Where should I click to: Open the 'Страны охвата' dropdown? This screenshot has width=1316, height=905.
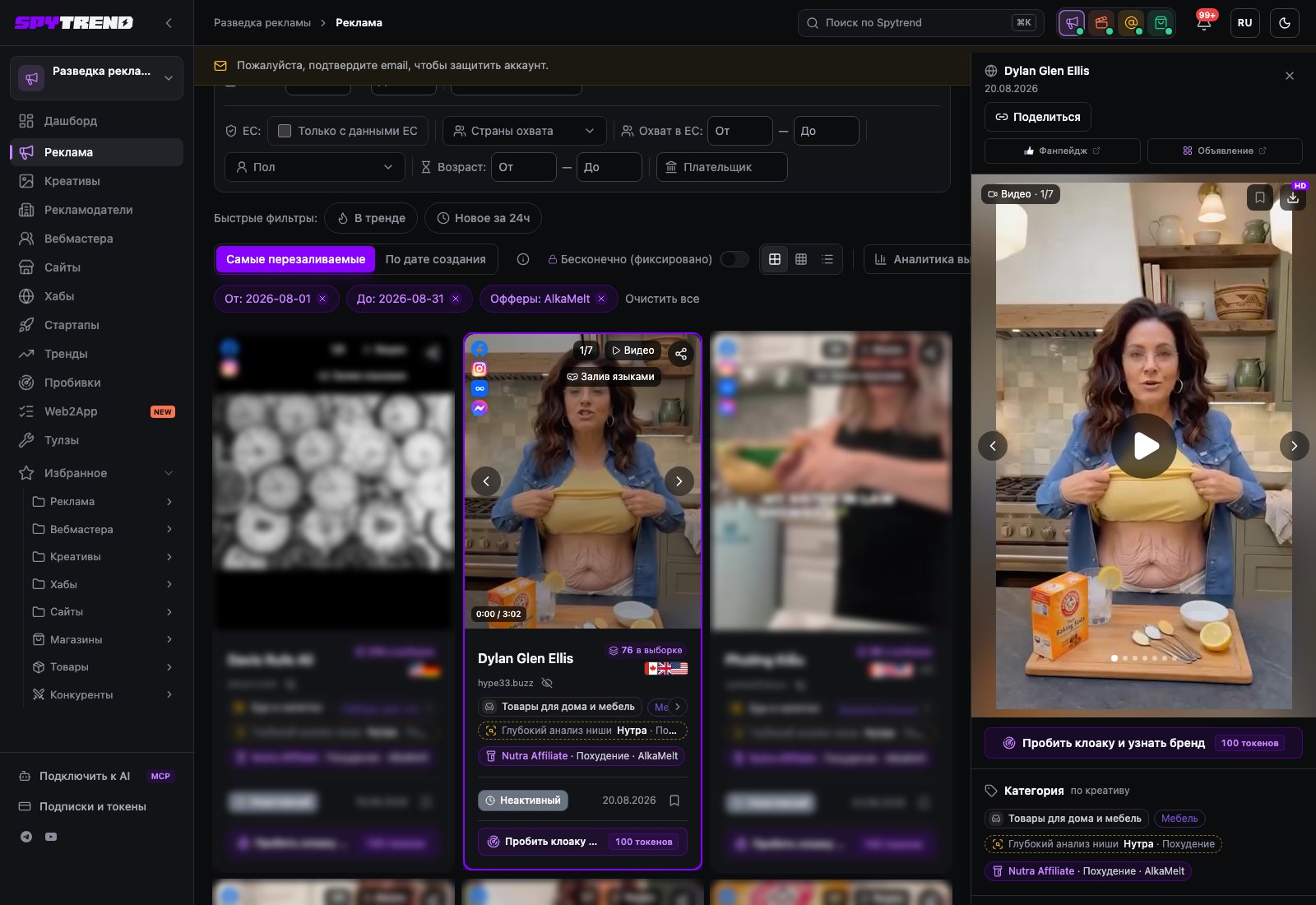[x=525, y=131]
